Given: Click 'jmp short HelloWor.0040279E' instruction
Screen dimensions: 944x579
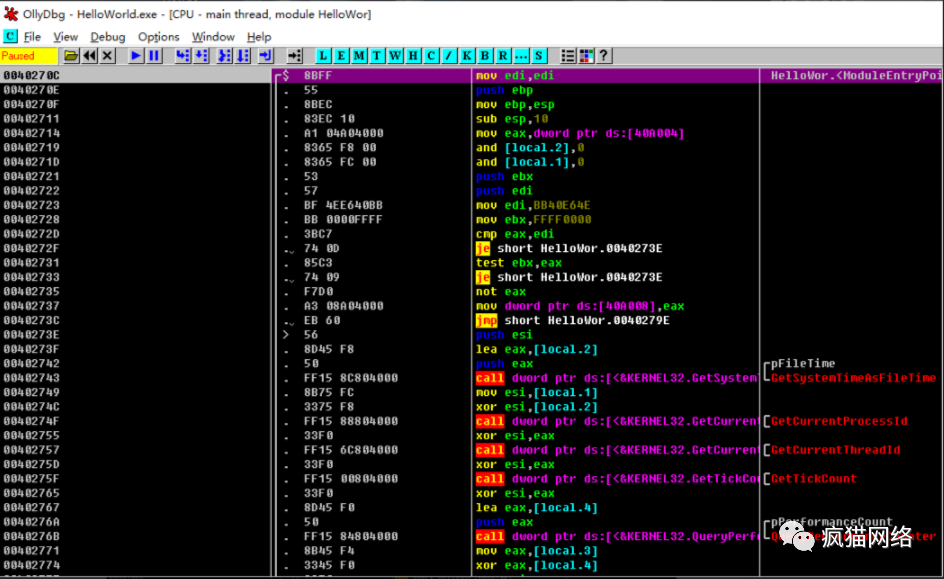Looking at the screenshot, I should pos(573,320).
